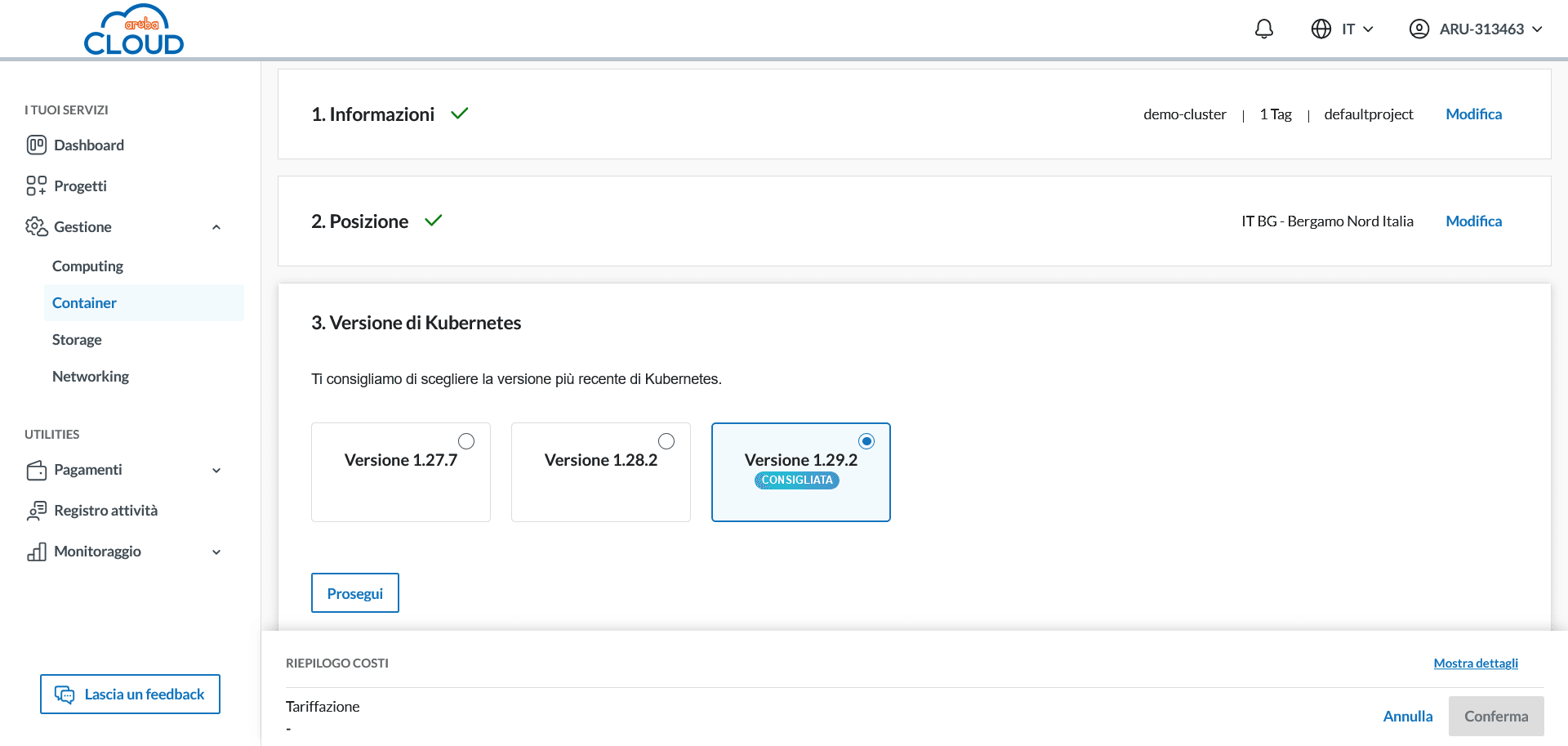Click the user account avatar icon
Image resolution: width=1568 pixels, height=746 pixels.
click(x=1419, y=29)
